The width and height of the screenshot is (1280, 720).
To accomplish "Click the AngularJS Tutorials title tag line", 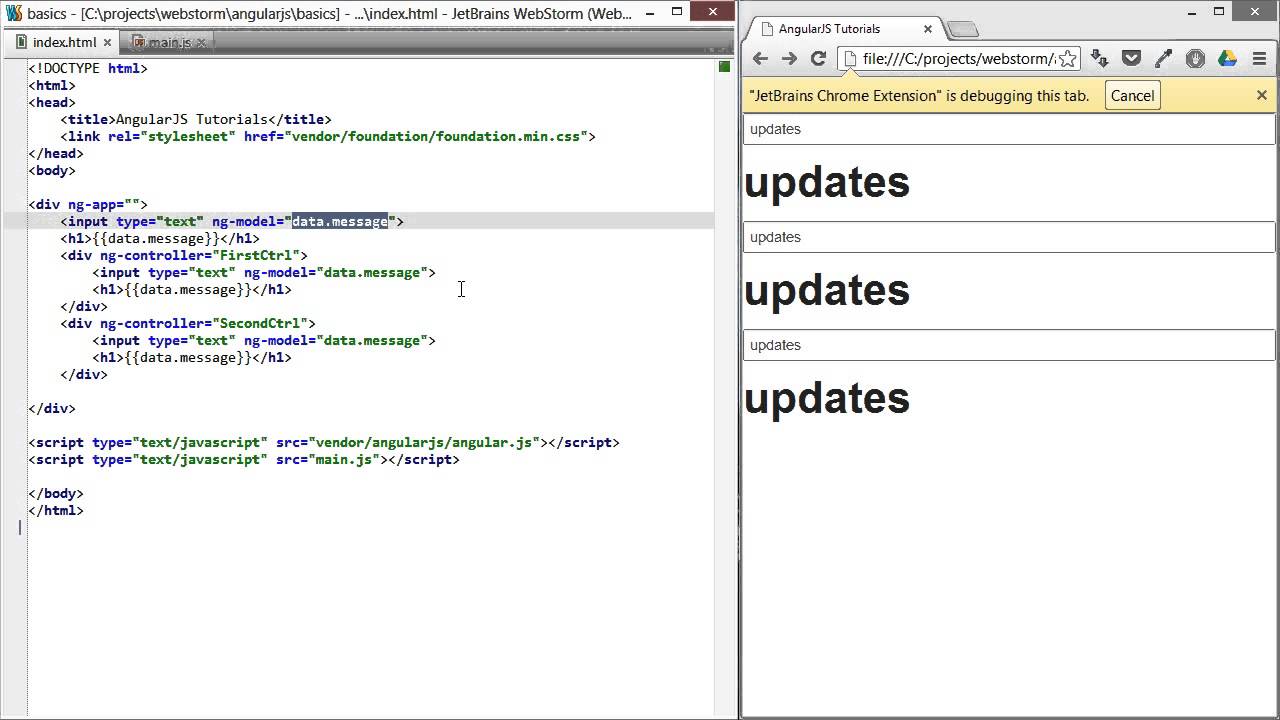I will (x=196, y=119).
